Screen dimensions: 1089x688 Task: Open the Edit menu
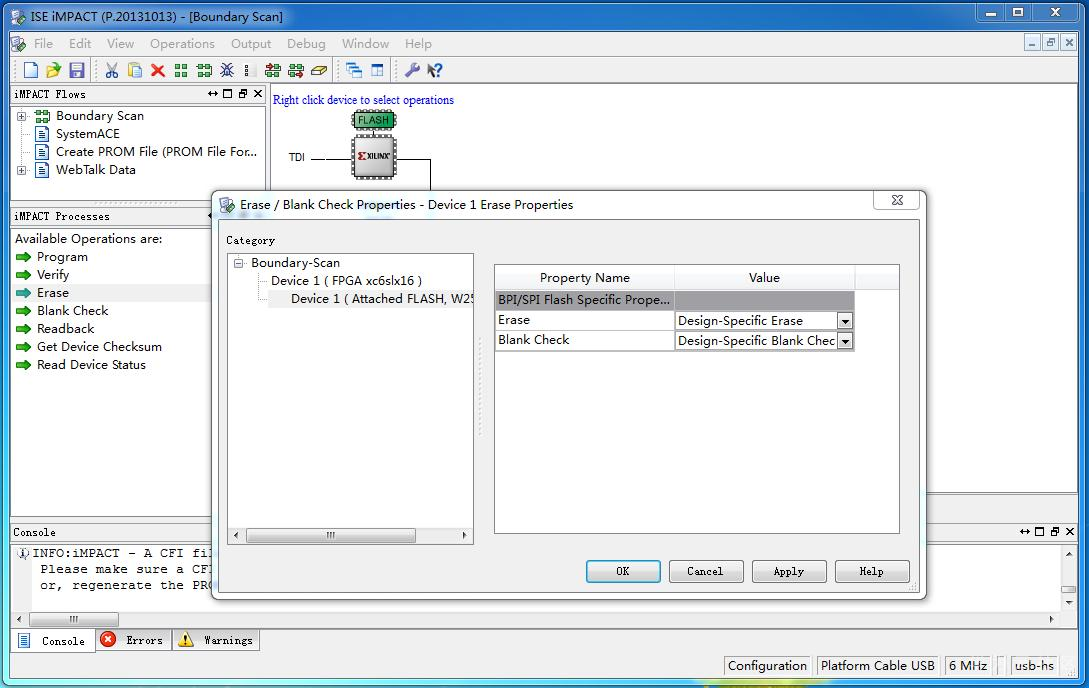pos(80,44)
